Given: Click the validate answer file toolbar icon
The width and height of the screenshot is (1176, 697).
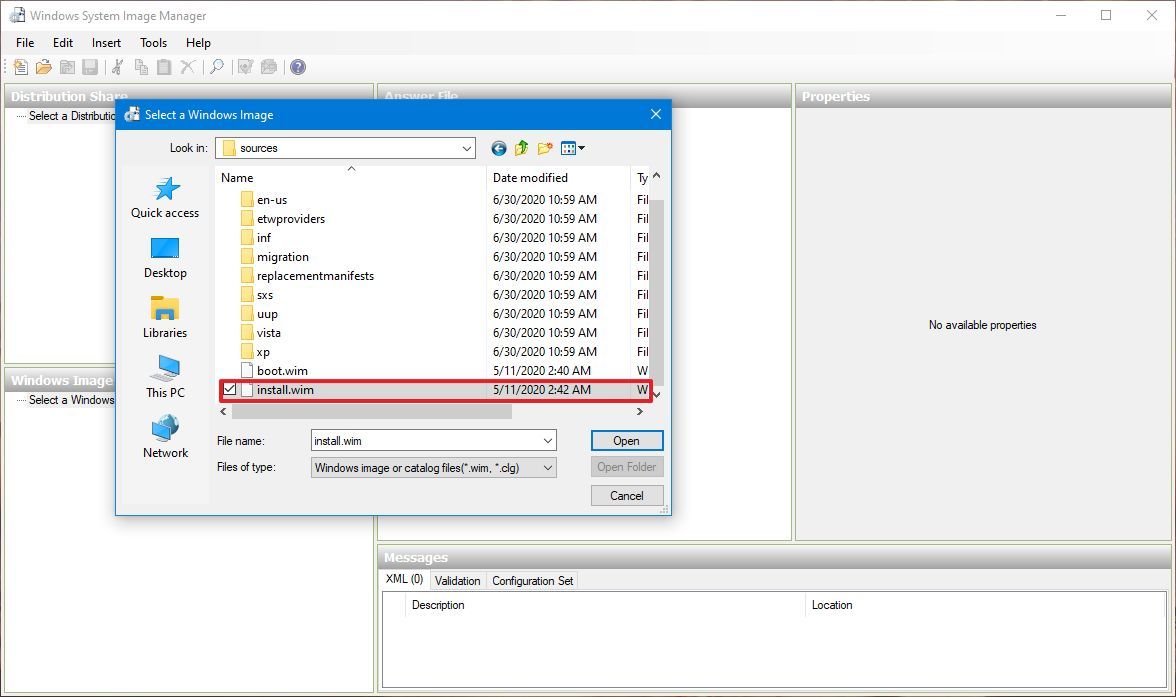Looking at the screenshot, I should [x=245, y=67].
